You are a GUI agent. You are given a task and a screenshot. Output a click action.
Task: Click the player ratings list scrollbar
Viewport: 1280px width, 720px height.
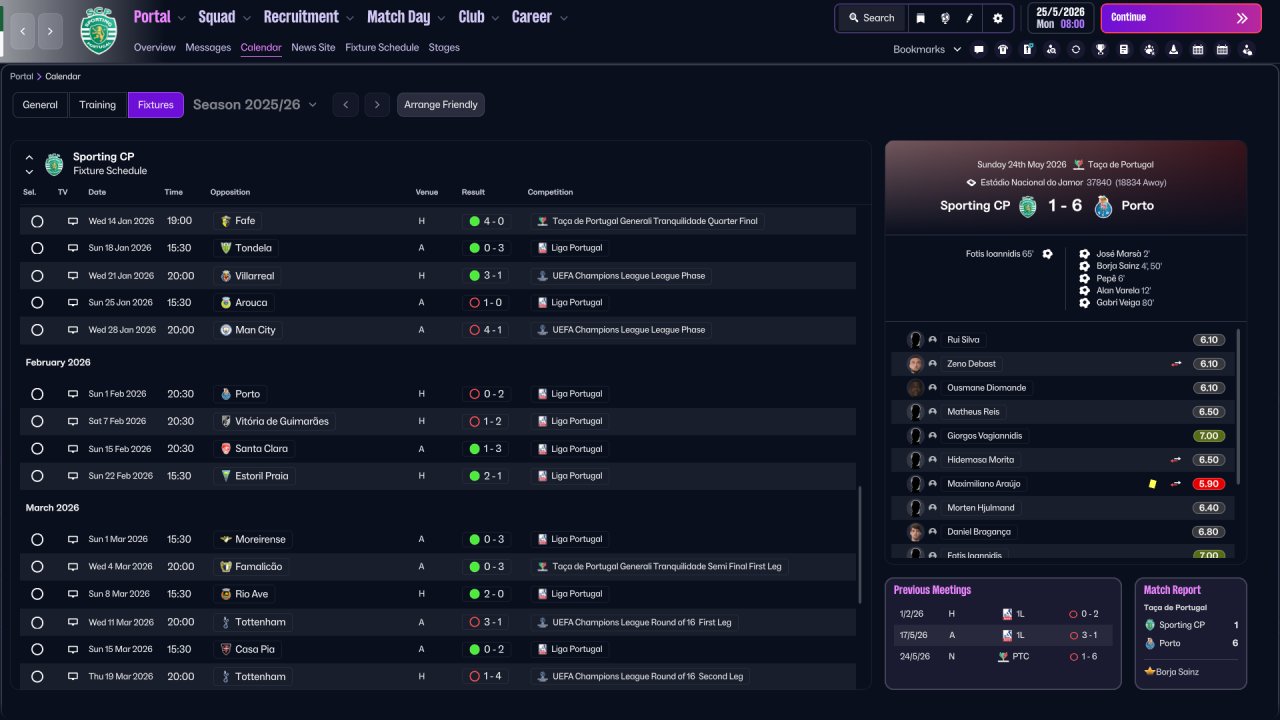tap(1238, 405)
